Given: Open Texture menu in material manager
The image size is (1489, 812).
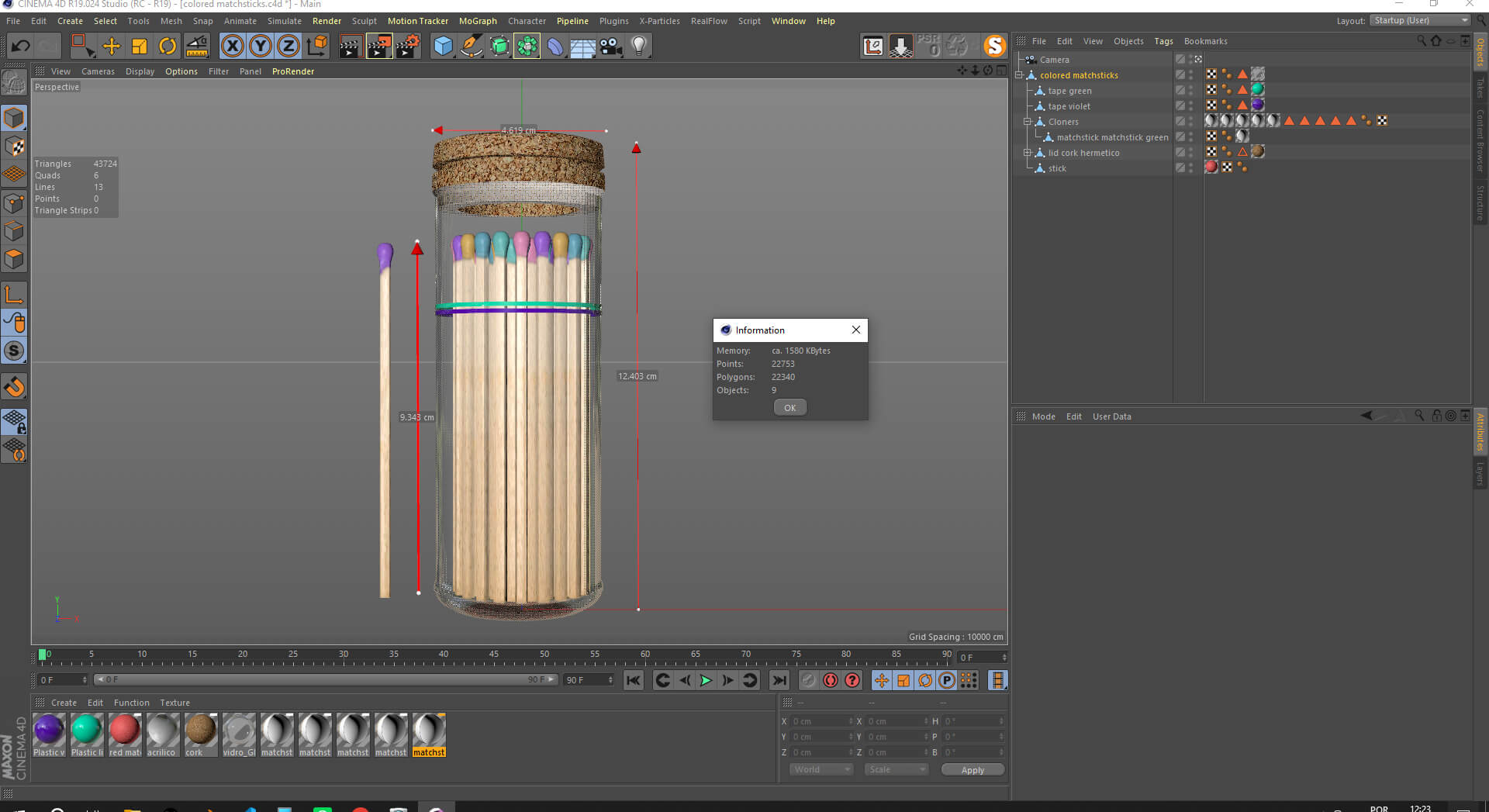Looking at the screenshot, I should click(x=174, y=703).
